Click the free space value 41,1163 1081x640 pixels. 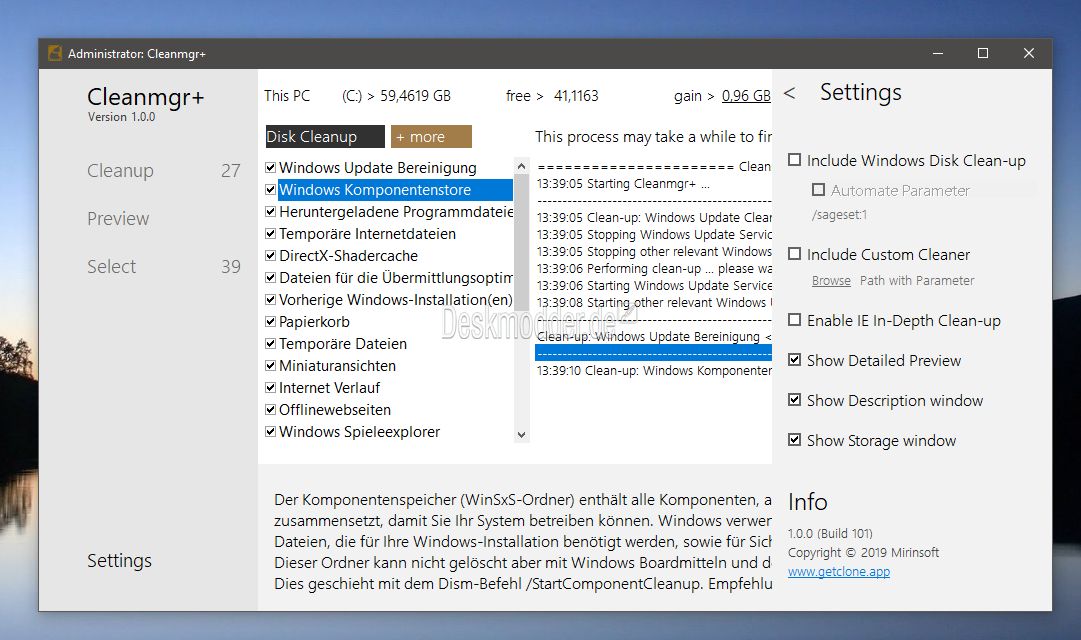coord(576,96)
